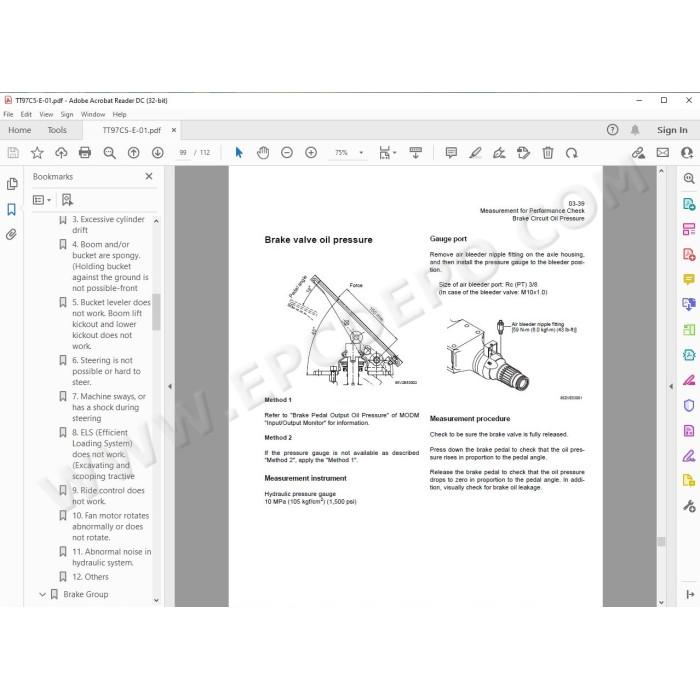This screenshot has height=700, width=700.
Task: Click the bookmarks panel scrollbar thumb
Action: coord(156,312)
